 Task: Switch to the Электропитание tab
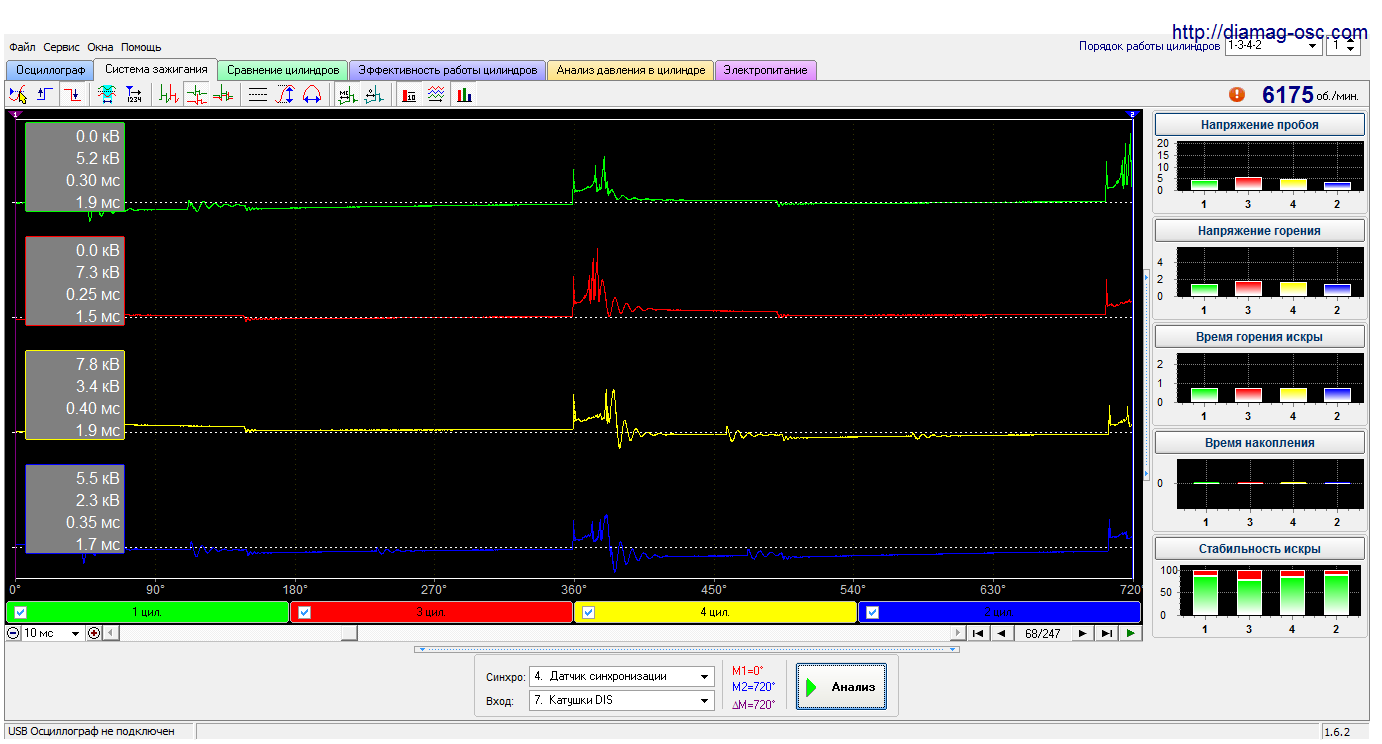point(766,70)
